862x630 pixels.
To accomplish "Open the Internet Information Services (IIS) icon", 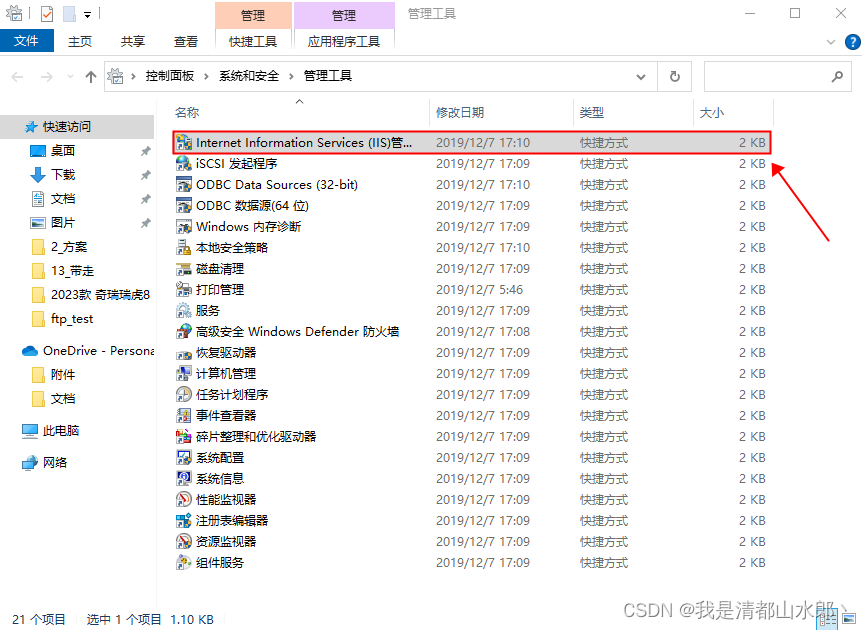I will coord(184,143).
